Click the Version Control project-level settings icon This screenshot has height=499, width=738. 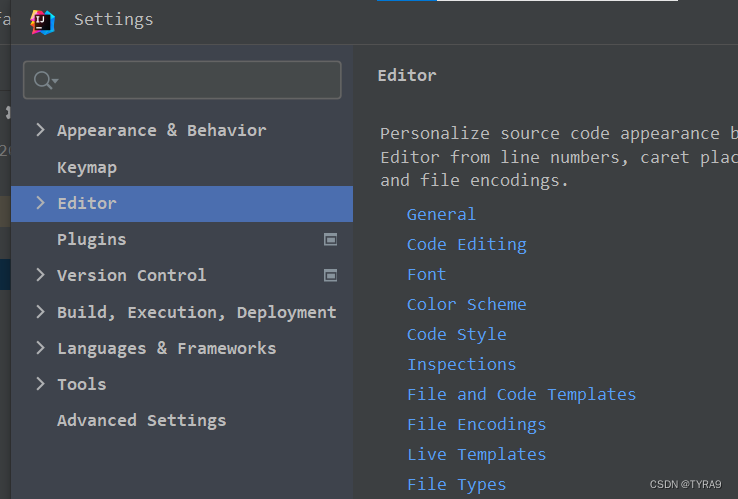(330, 276)
